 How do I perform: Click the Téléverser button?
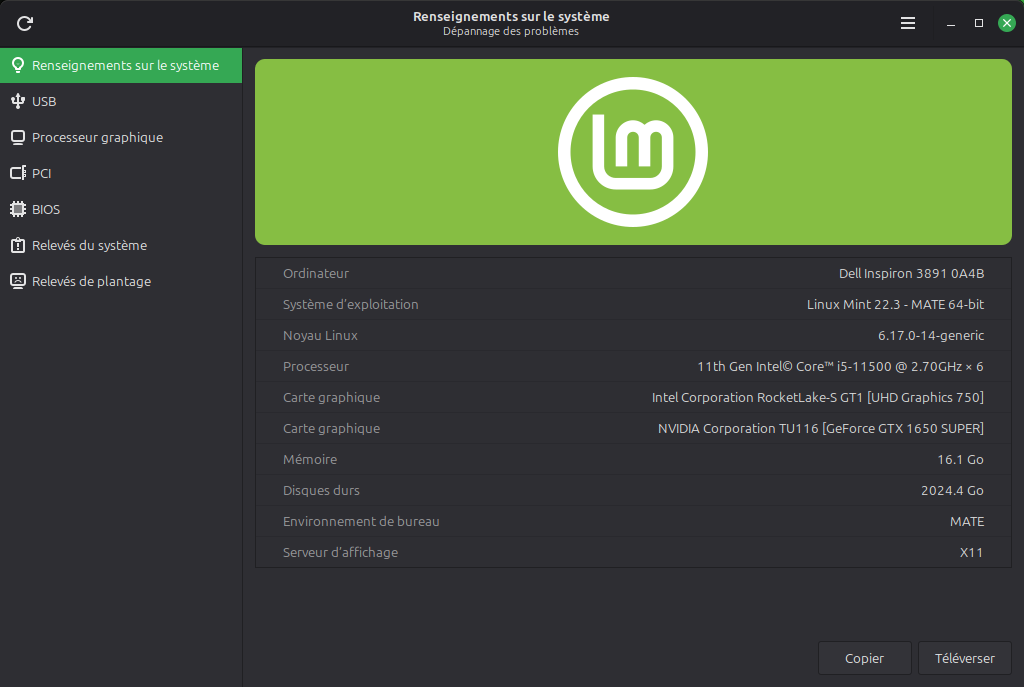tap(965, 658)
